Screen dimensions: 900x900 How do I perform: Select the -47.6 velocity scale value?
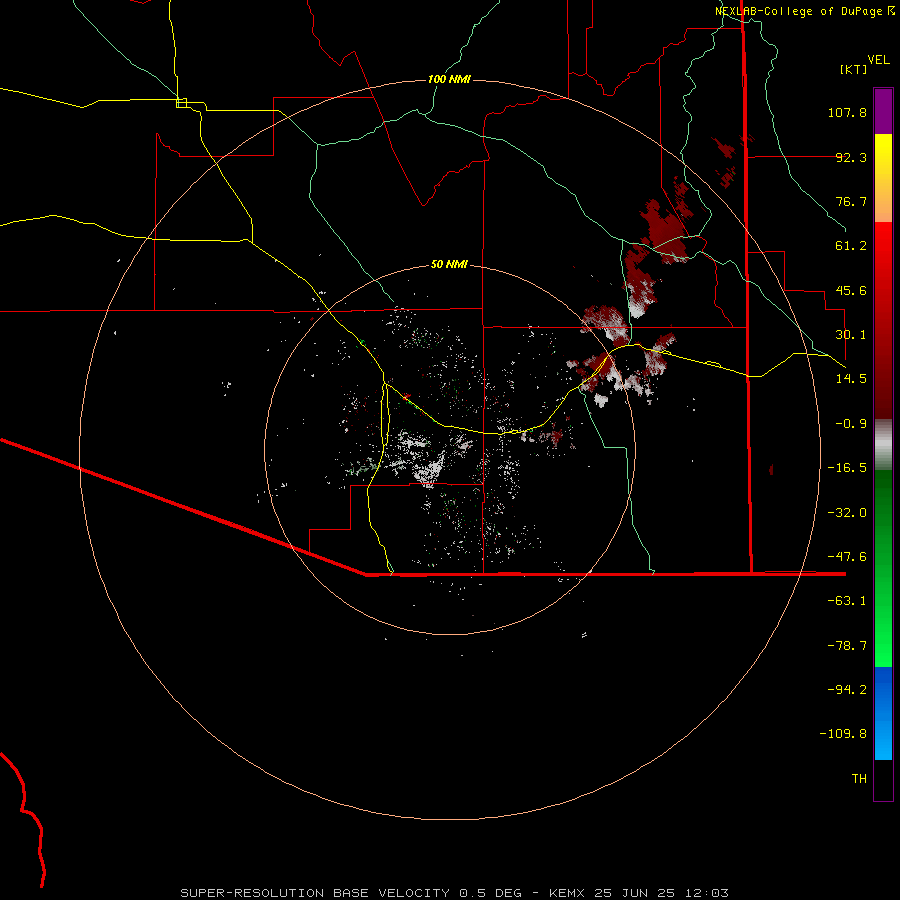pos(847,557)
